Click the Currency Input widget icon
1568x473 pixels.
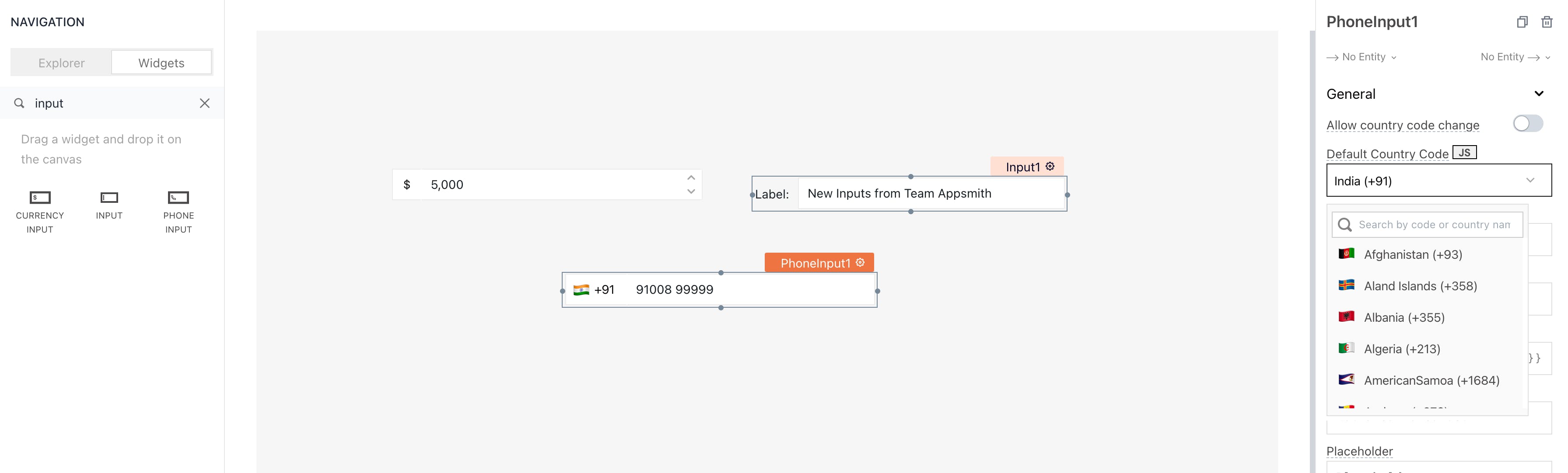click(x=39, y=198)
